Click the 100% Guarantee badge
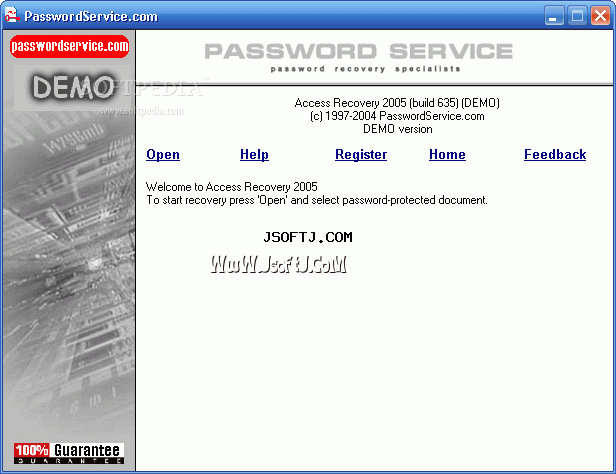The height and width of the screenshot is (474, 616). [69, 453]
